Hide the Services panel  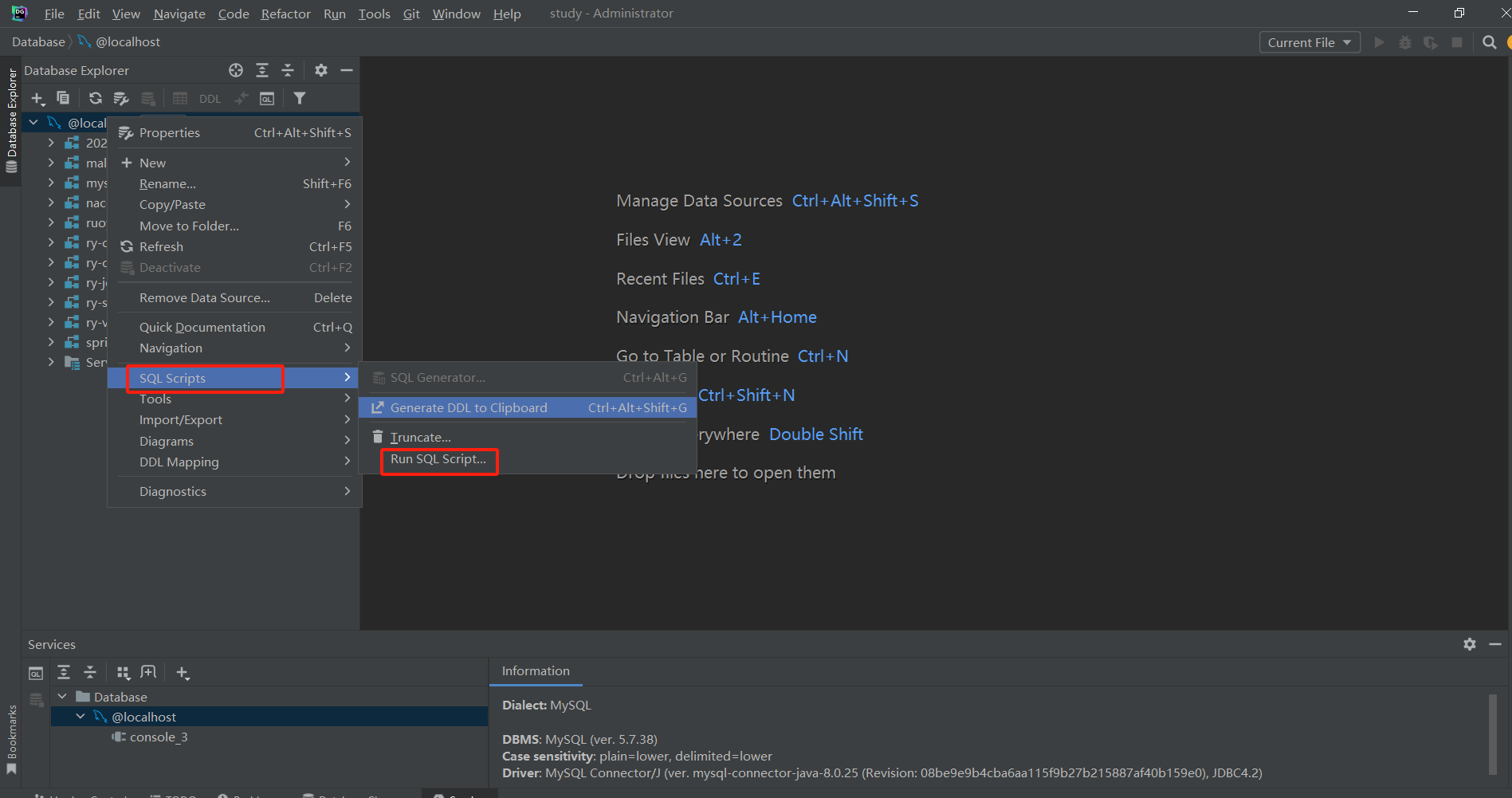pos(1495,644)
